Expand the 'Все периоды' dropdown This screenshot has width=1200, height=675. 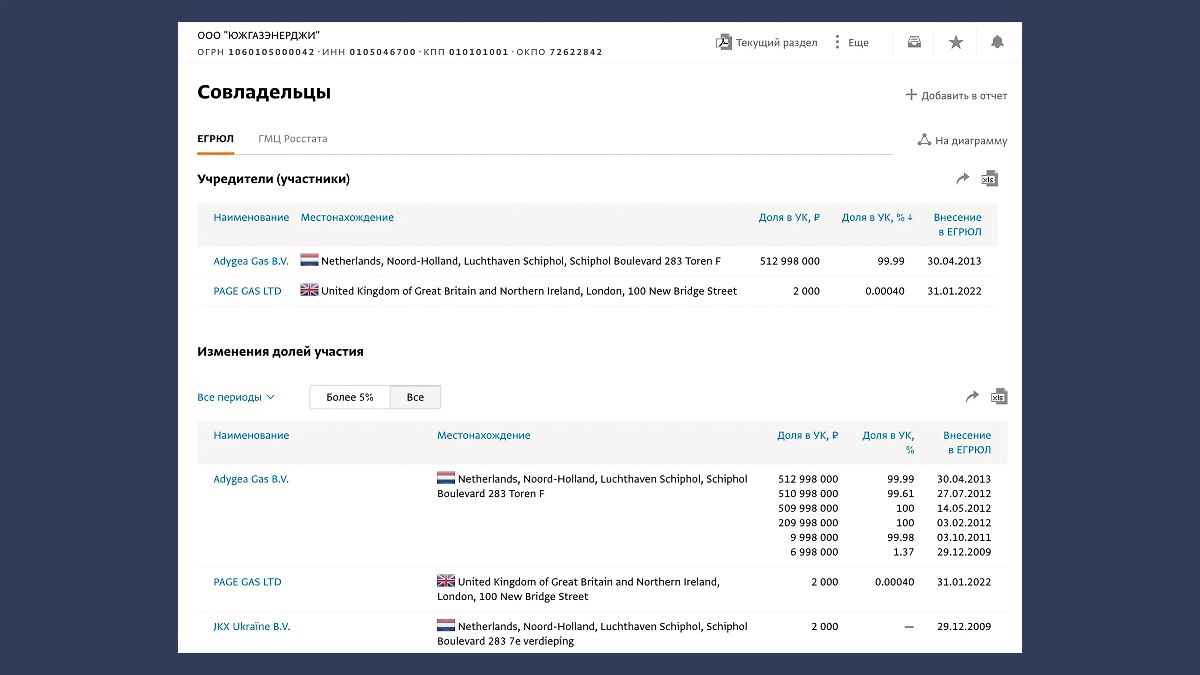[x=236, y=398]
